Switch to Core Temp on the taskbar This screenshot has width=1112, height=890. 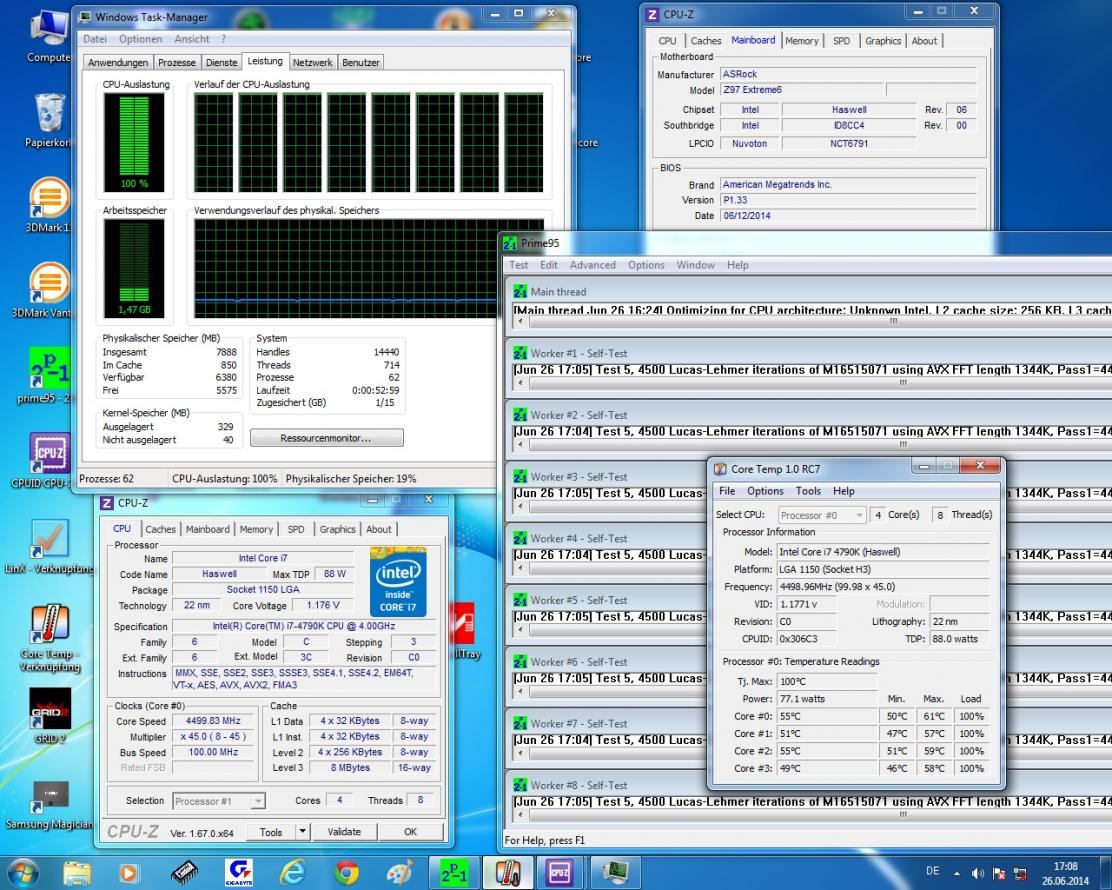pos(508,872)
